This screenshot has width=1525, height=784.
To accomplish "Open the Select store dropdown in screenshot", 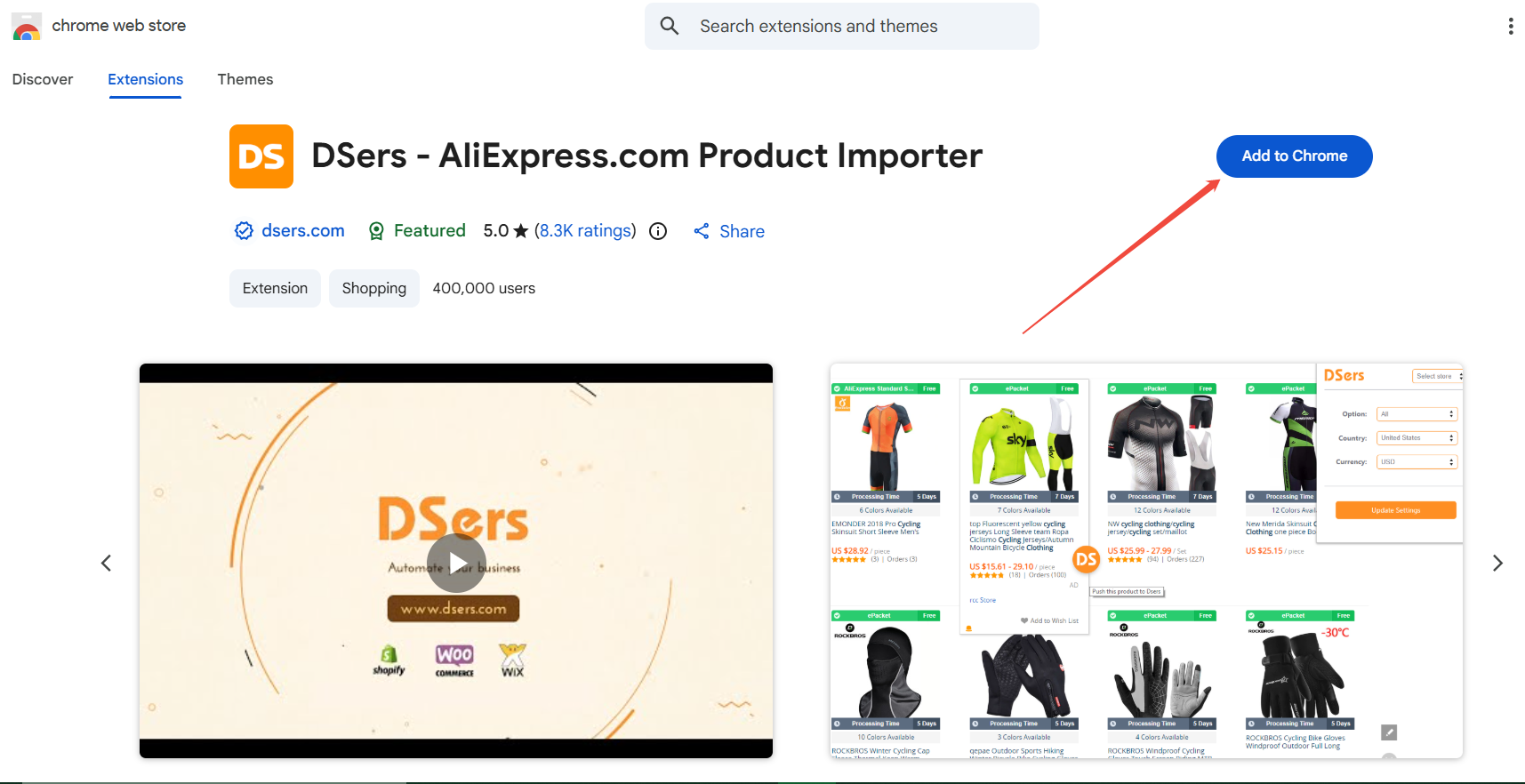I will [x=1437, y=376].
